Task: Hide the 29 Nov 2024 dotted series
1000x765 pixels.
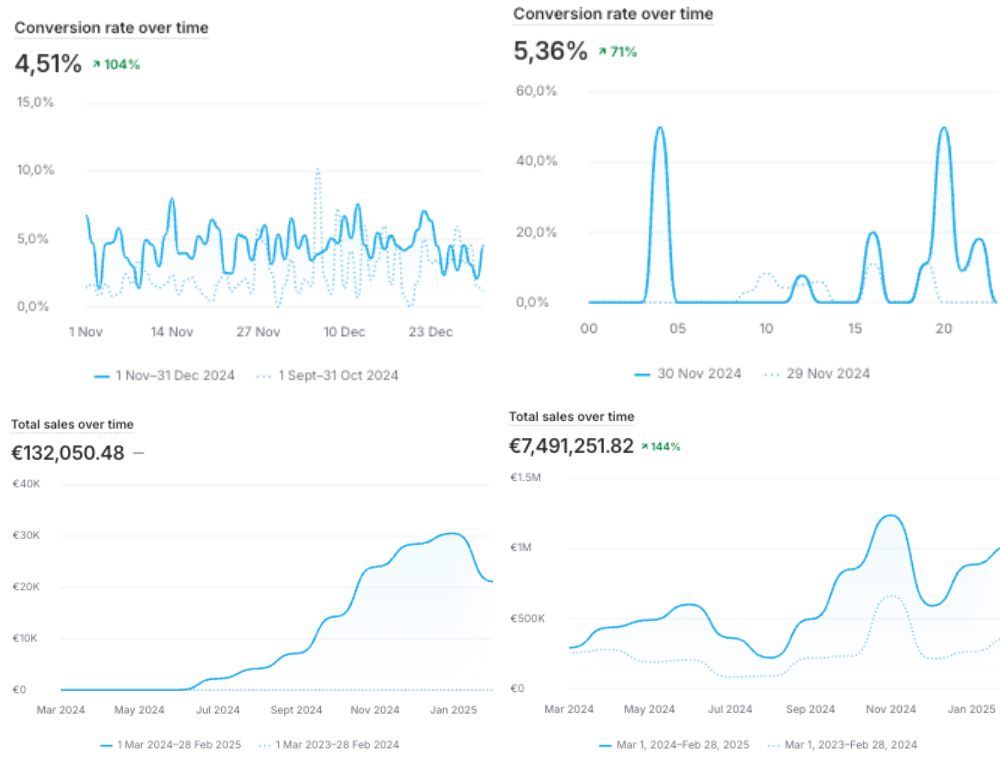Action: coord(816,373)
